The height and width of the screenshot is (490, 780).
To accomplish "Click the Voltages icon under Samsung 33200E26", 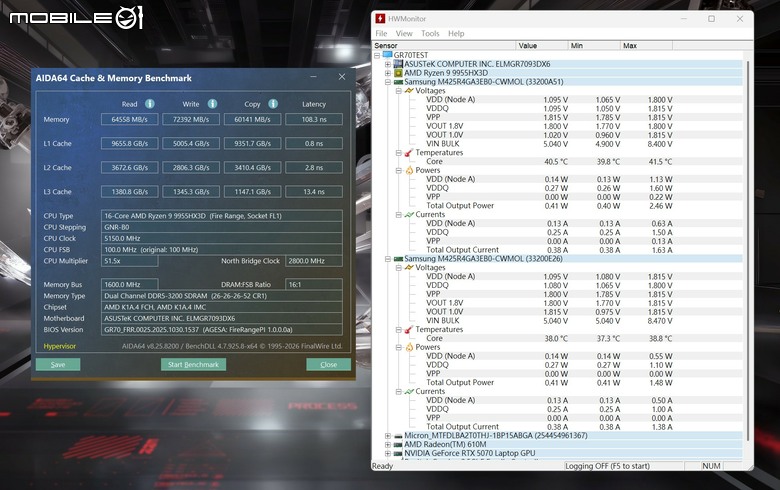I will point(409,268).
